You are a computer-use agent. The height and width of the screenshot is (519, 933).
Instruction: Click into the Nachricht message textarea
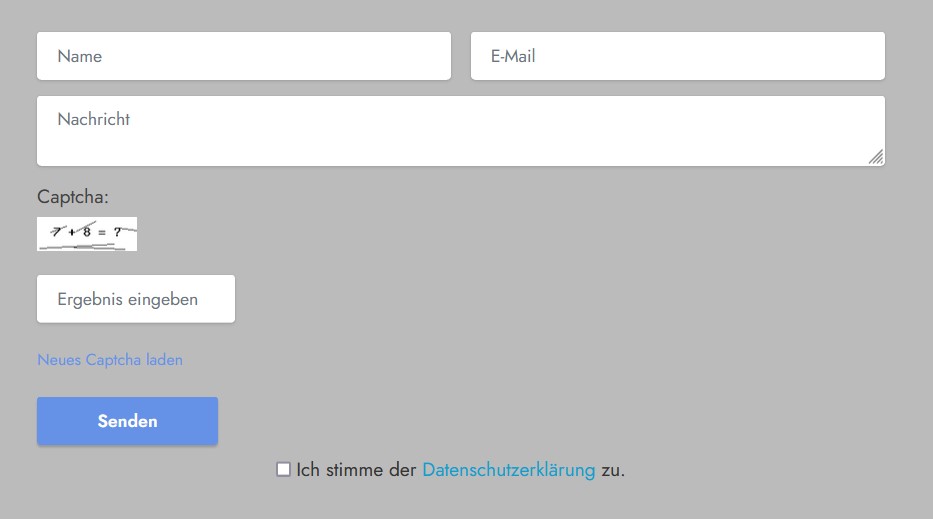(460, 131)
